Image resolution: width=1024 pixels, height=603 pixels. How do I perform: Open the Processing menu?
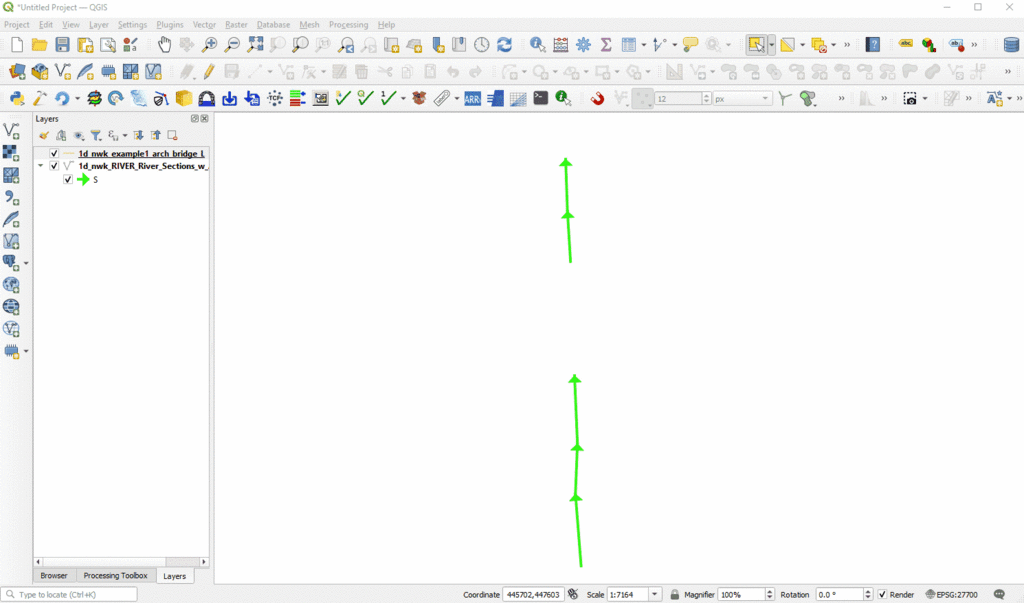(348, 24)
